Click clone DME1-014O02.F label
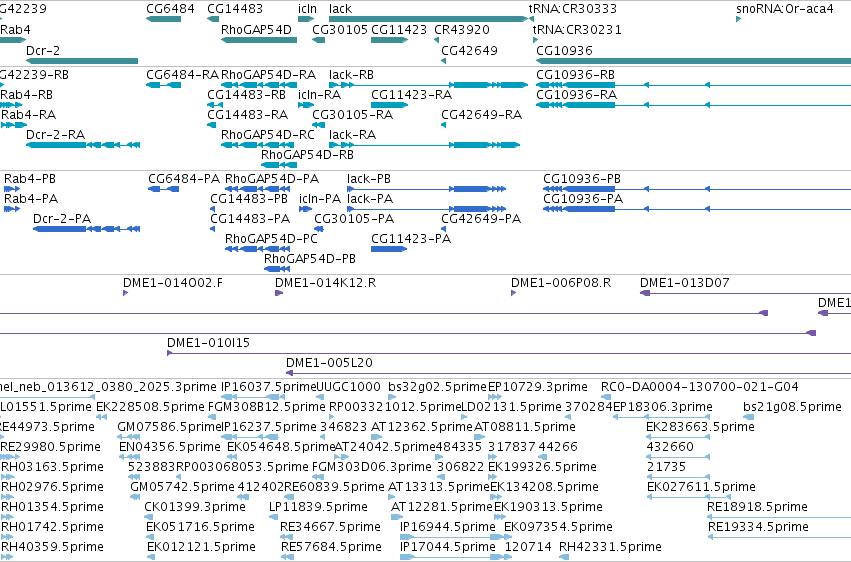This screenshot has width=851, height=562. [173, 283]
